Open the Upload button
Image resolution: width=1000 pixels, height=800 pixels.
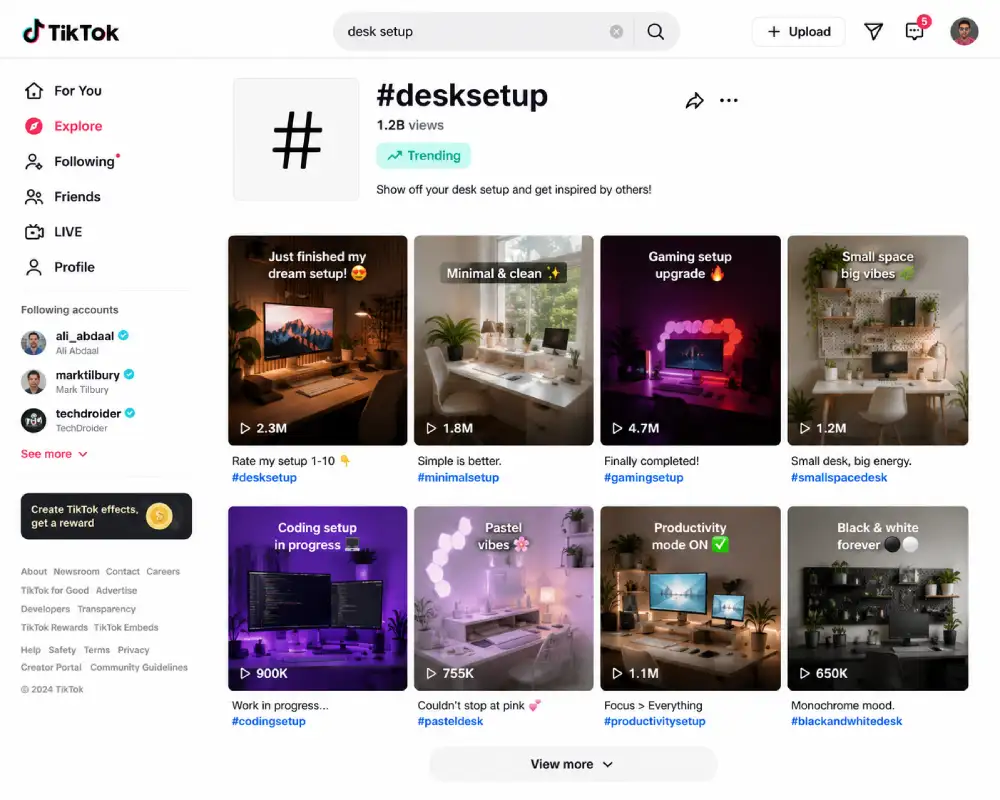tap(798, 31)
